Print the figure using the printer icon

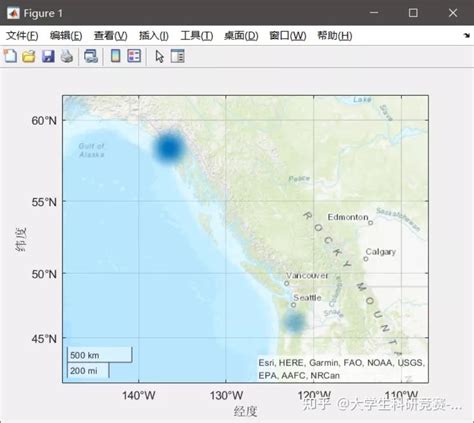[67, 56]
